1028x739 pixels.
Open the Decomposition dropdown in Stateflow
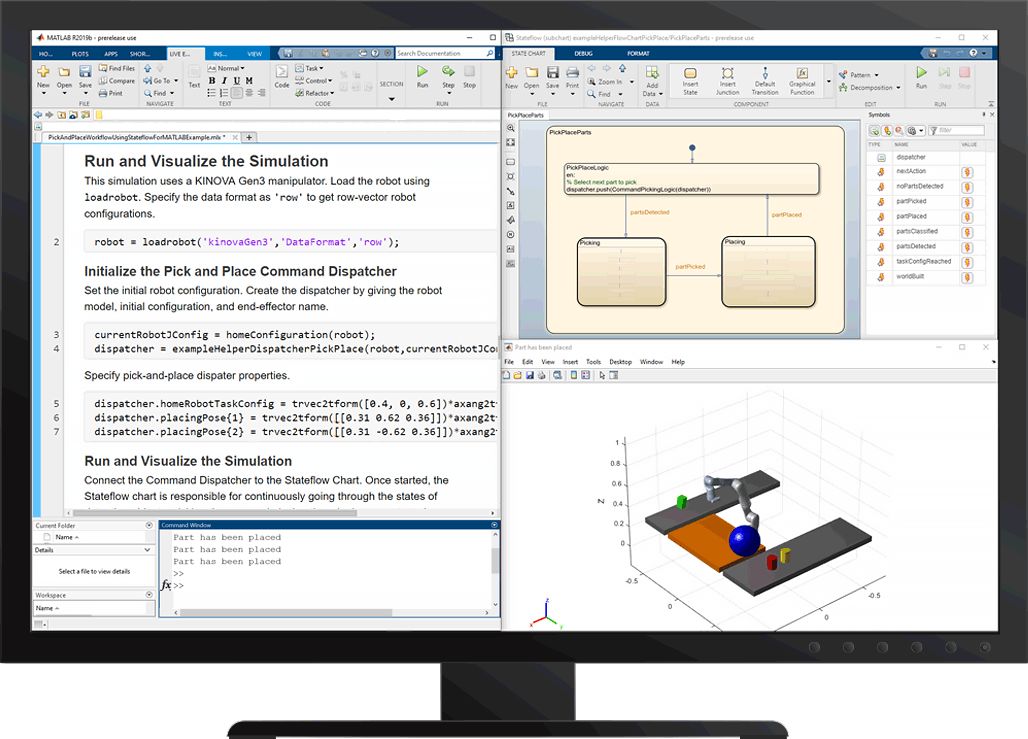coord(870,87)
